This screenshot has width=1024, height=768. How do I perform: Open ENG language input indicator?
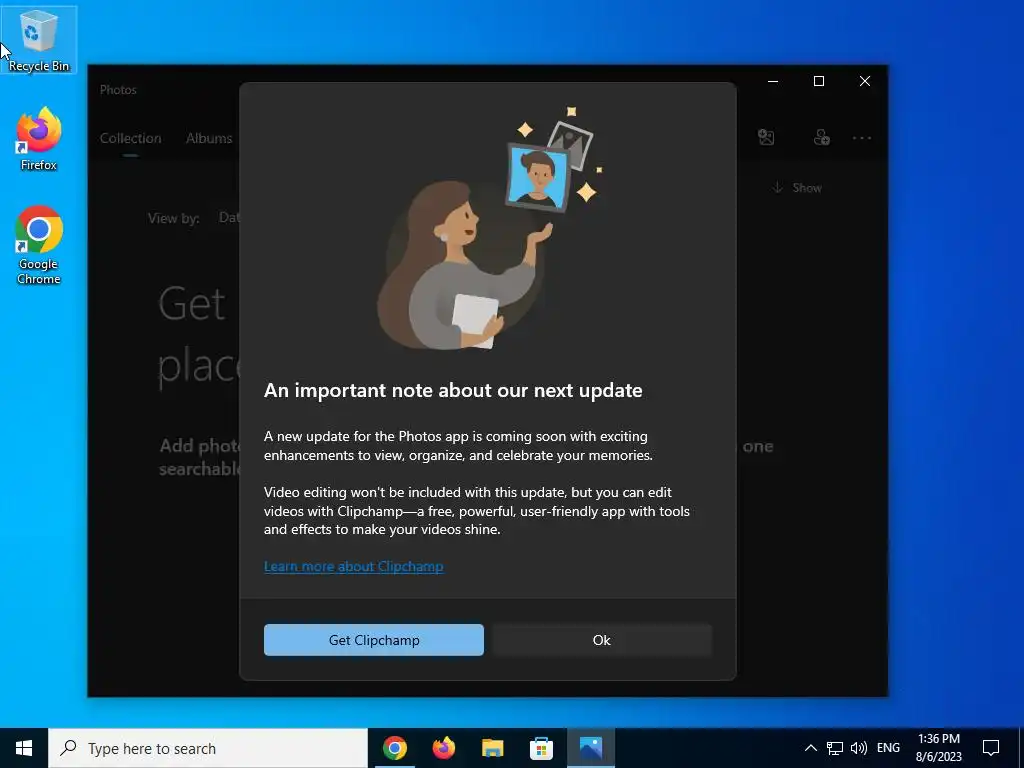tap(888, 748)
